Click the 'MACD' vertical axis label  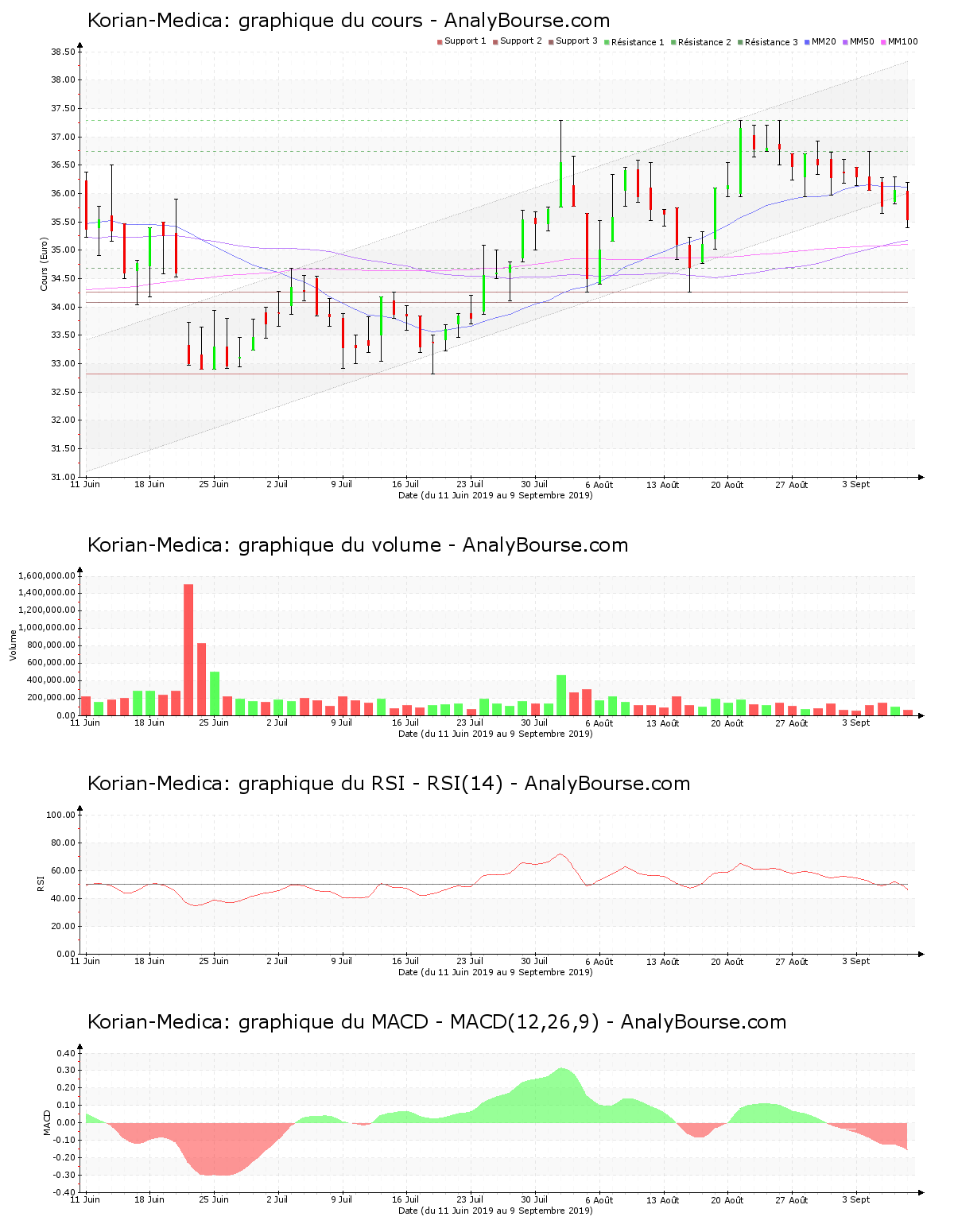47,1122
